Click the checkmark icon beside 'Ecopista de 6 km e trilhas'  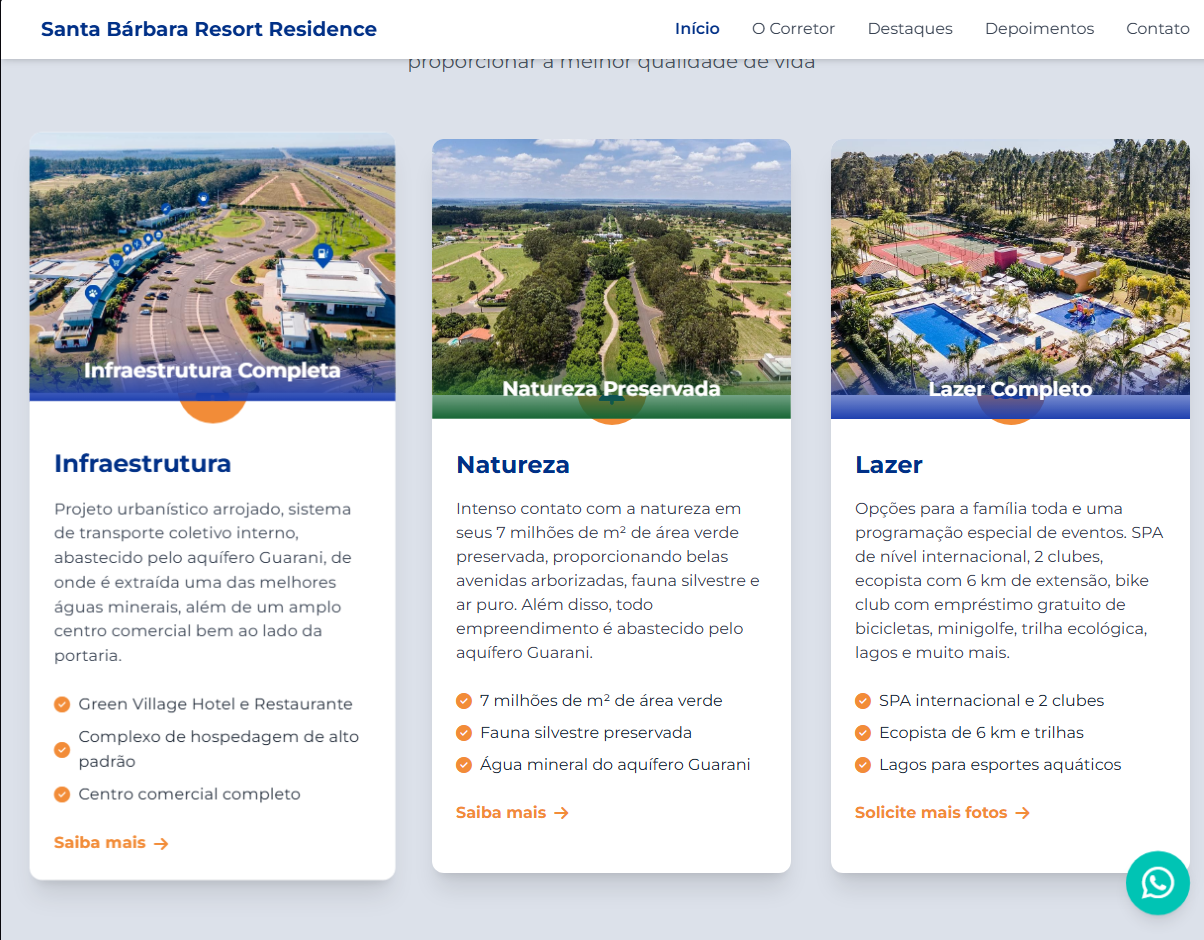click(x=862, y=733)
